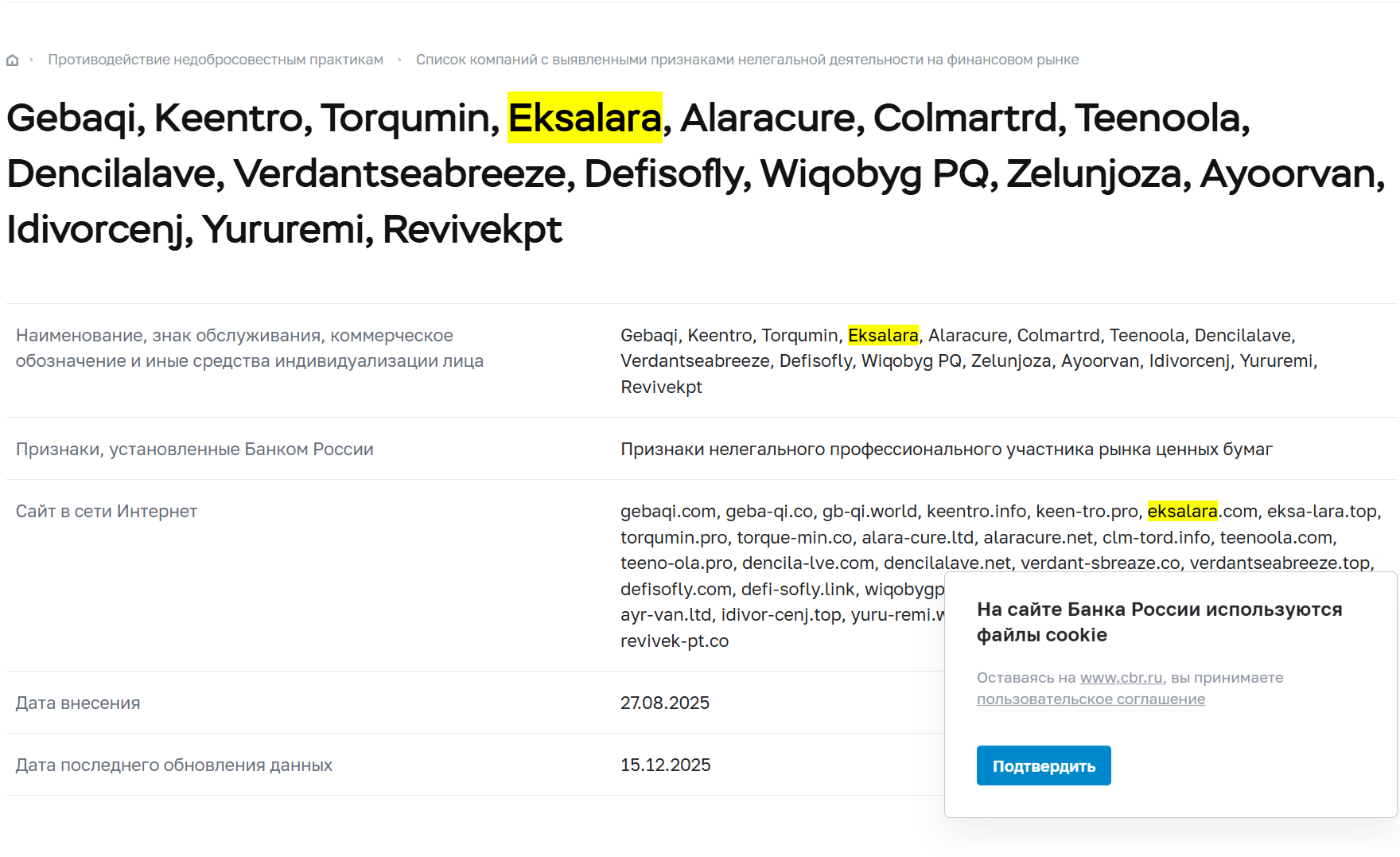Open the пользовательское соглашение link
Viewport: 1400px width, 857px height.
[1091, 699]
